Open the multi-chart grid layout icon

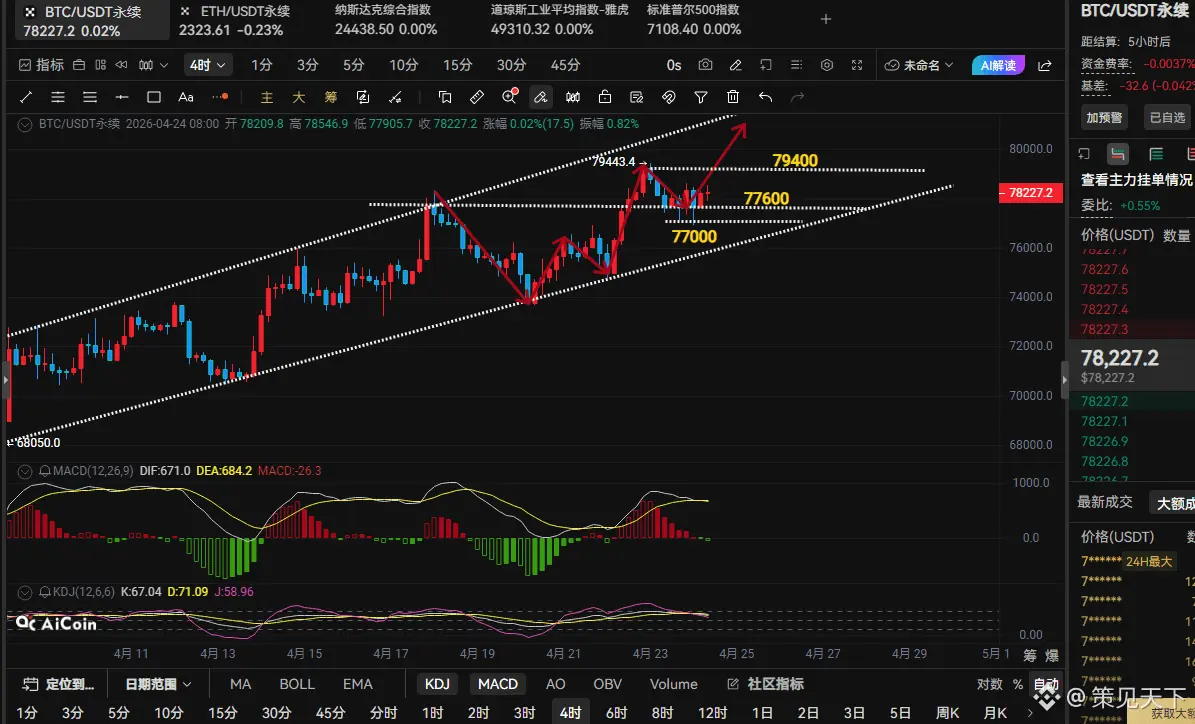[x=101, y=65]
